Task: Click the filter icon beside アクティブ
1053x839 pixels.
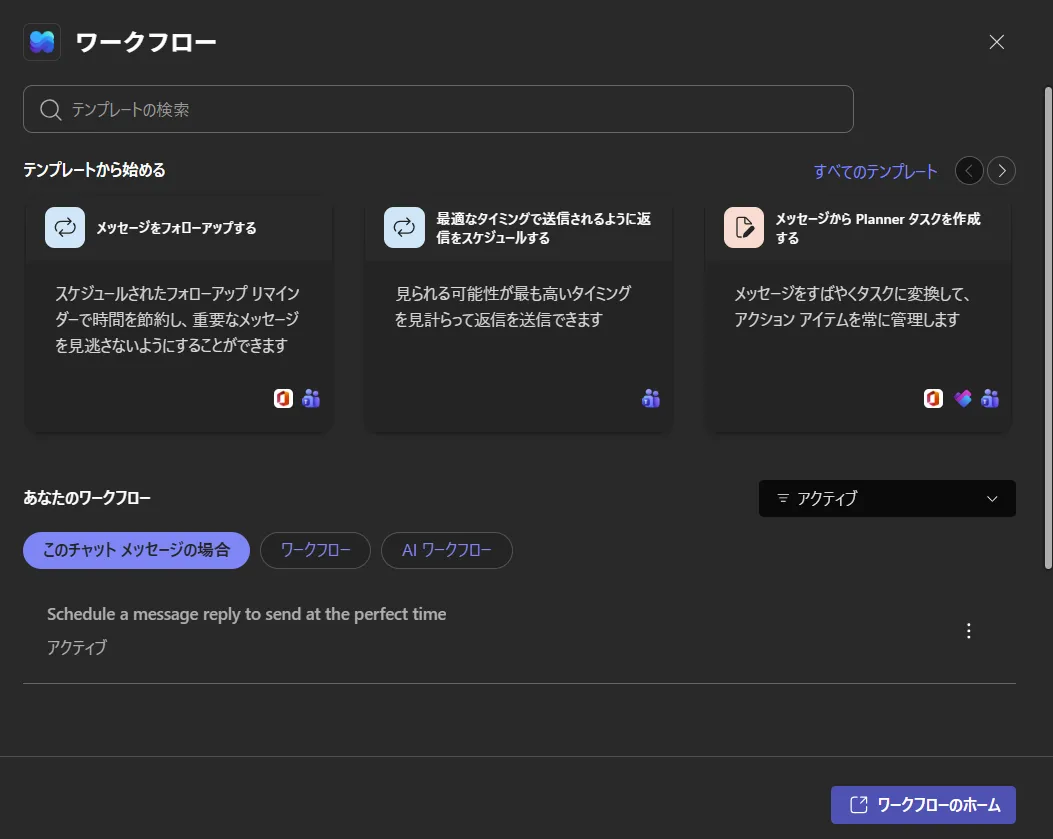Action: click(784, 498)
